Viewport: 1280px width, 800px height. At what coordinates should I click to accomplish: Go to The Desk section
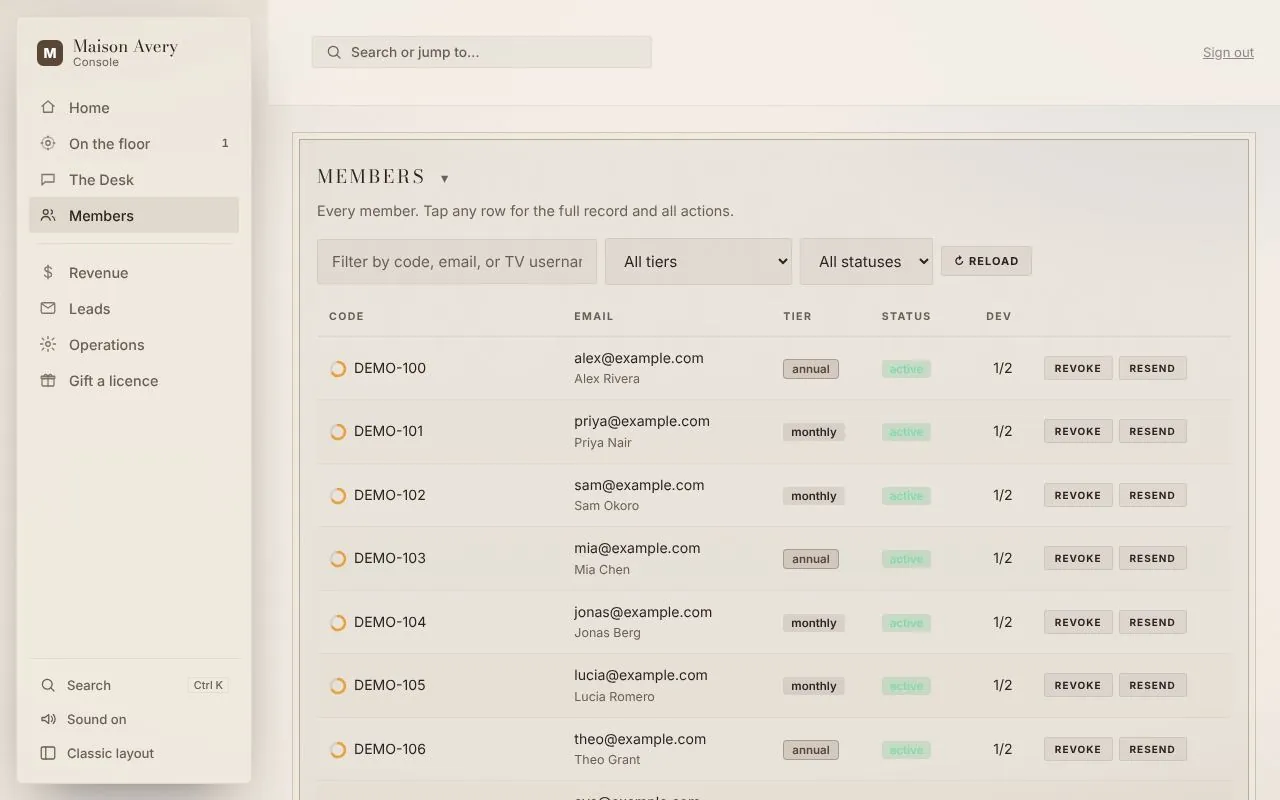coord(134,179)
